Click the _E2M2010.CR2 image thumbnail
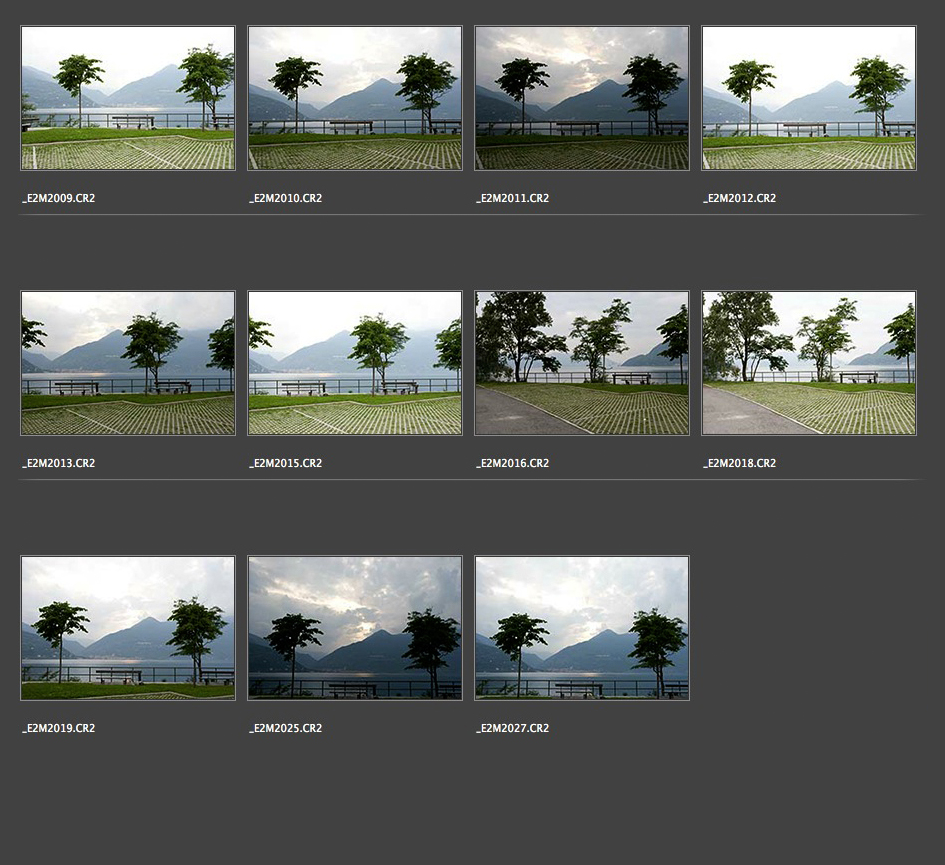 (355, 98)
